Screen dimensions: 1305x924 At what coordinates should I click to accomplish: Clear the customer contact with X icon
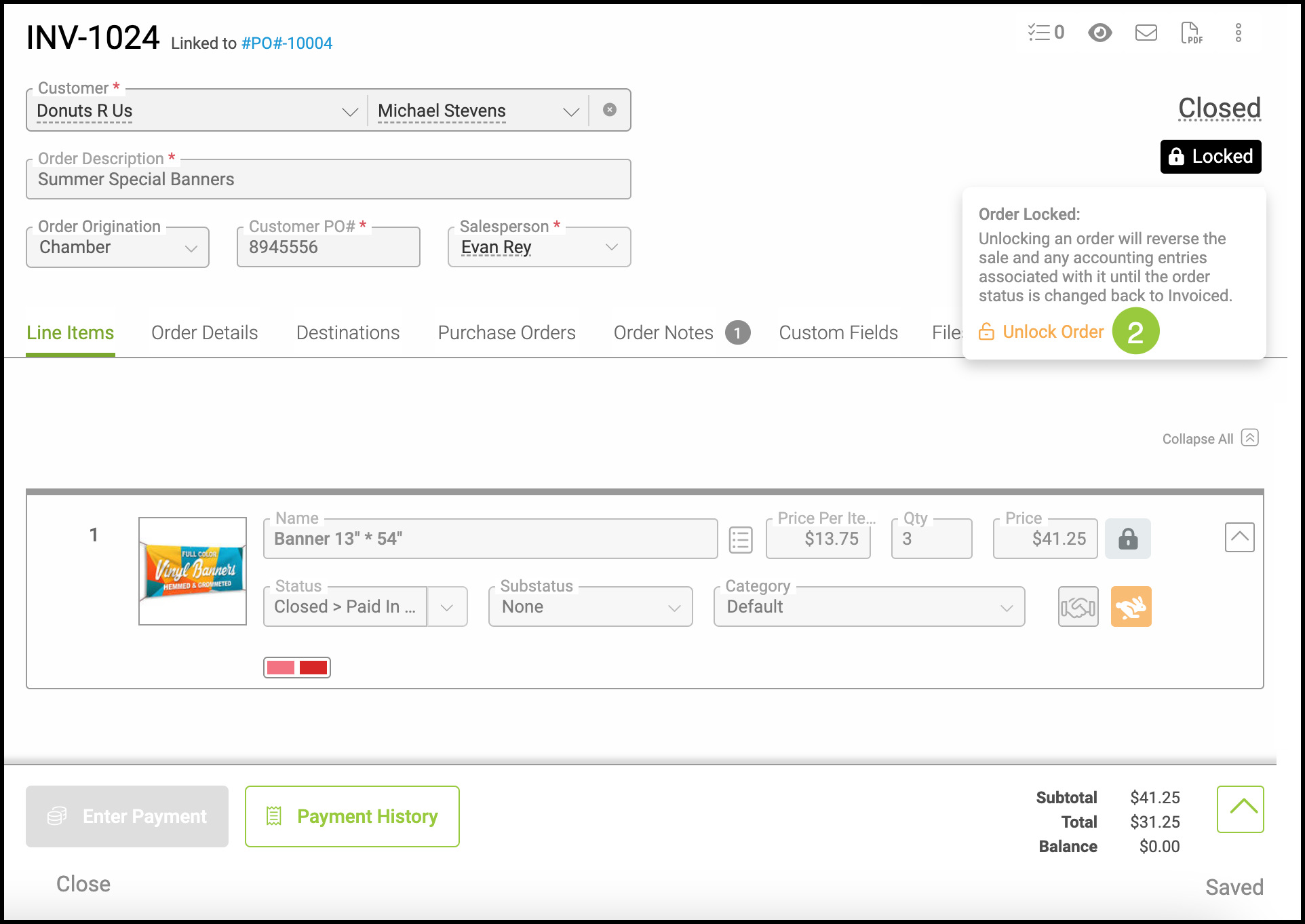point(610,110)
